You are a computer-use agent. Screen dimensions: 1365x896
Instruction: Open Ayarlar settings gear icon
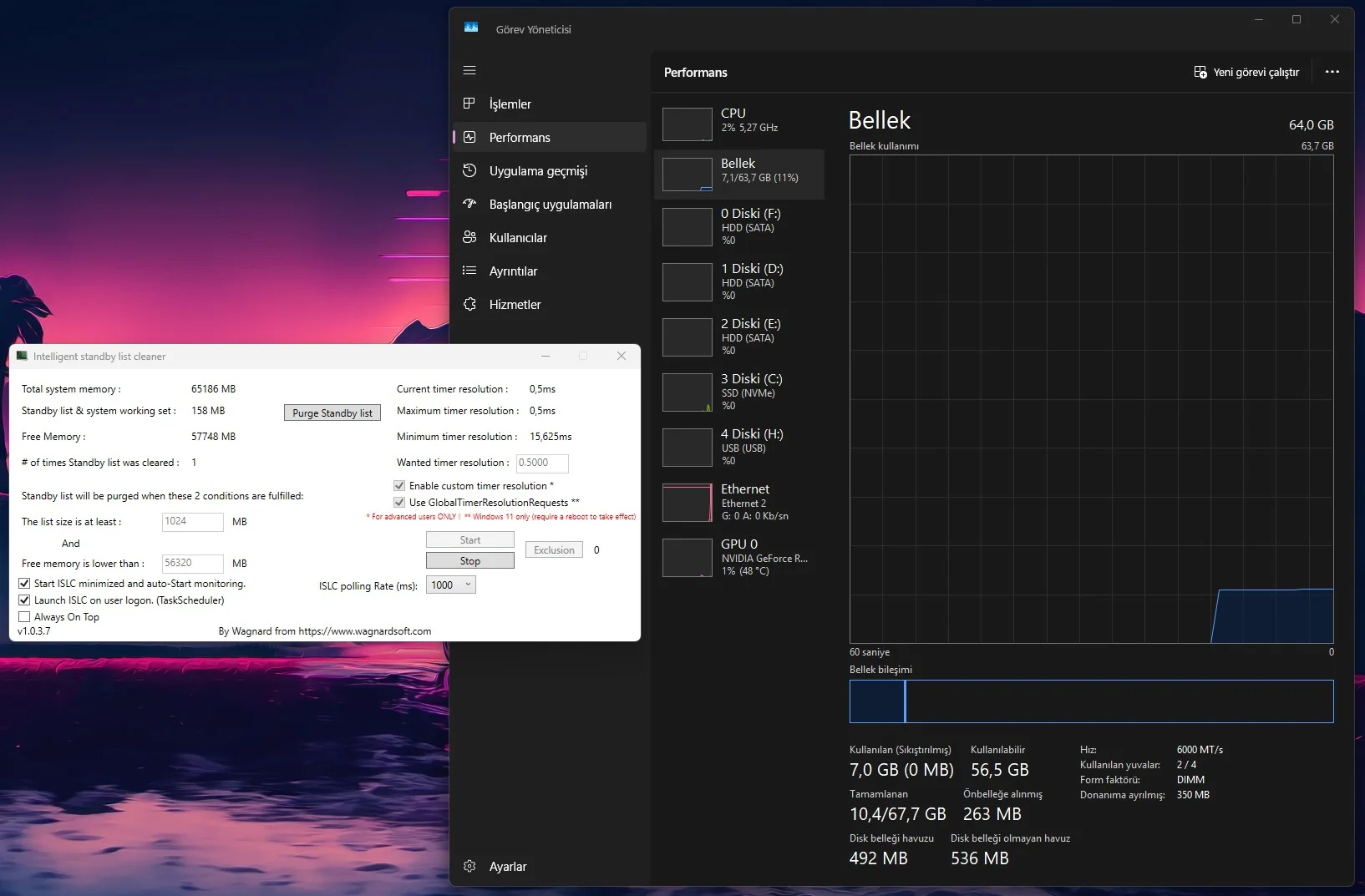pyautogui.click(x=469, y=866)
